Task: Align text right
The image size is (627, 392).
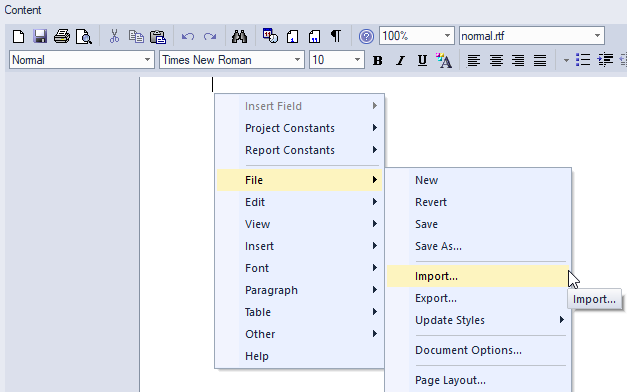Action: tap(518, 60)
